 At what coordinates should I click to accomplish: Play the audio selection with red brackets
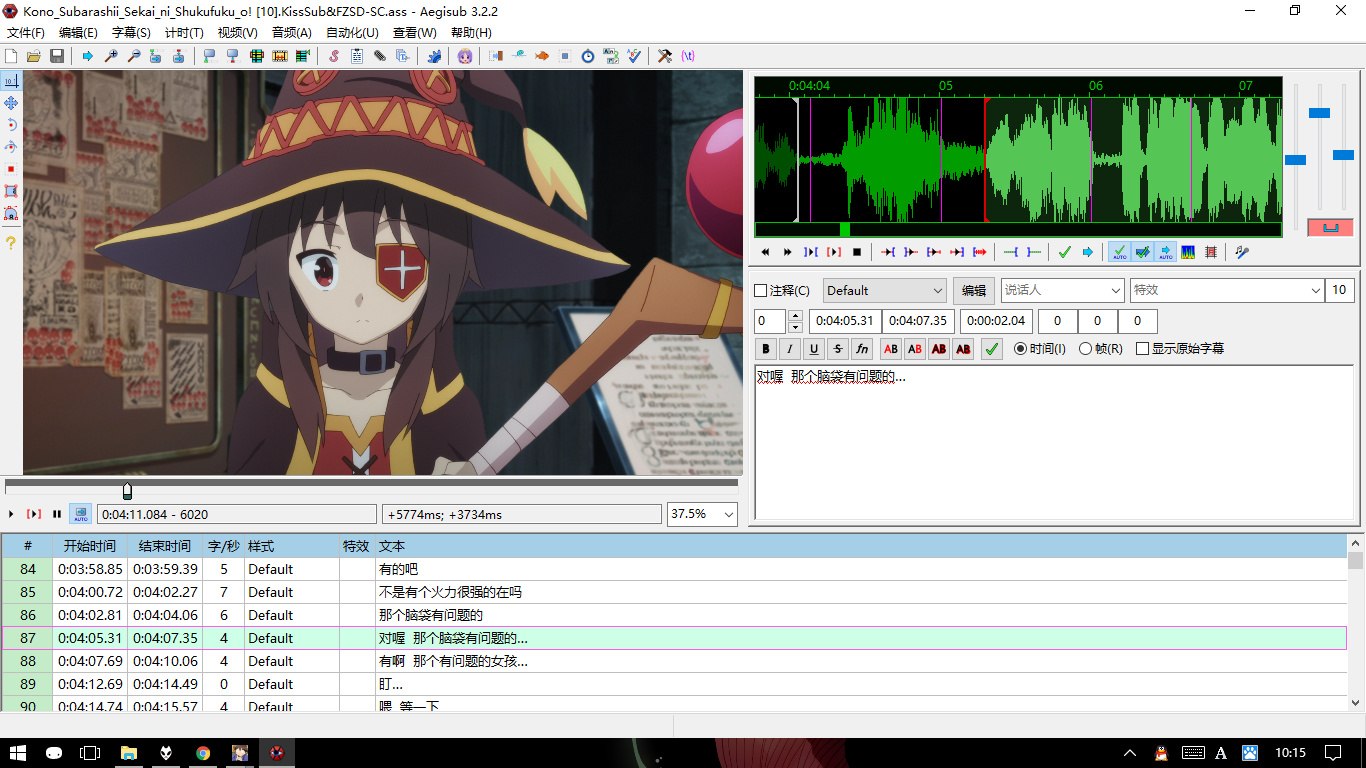click(x=834, y=252)
